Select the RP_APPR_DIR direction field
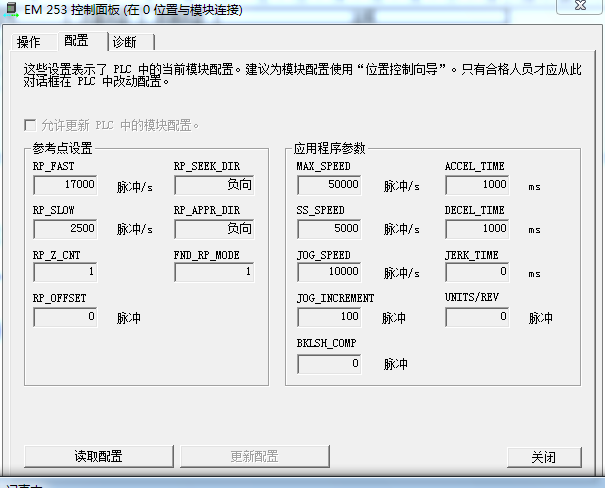 214,229
